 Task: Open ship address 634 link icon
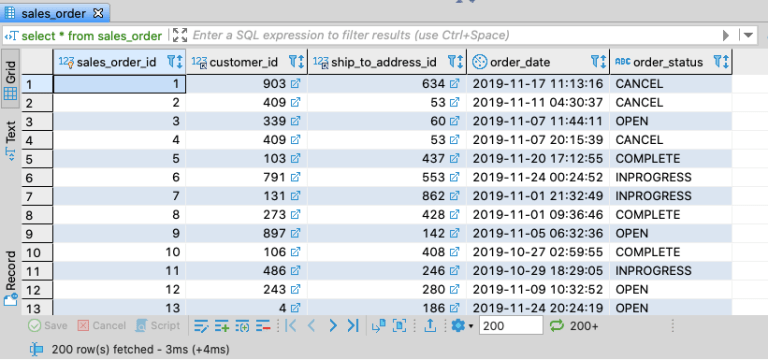(x=455, y=84)
